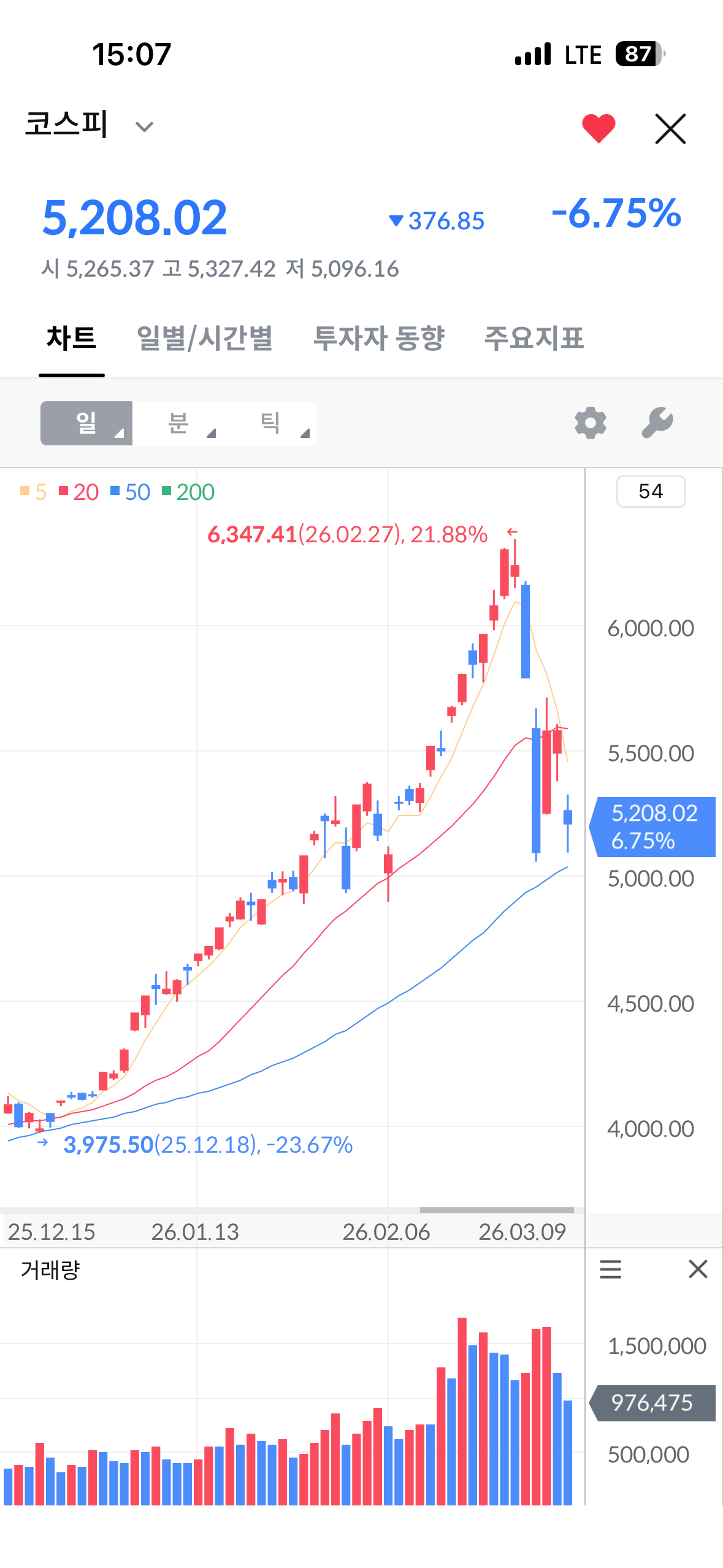
Task: Toggle the 50-day moving average legend
Action: (x=130, y=492)
